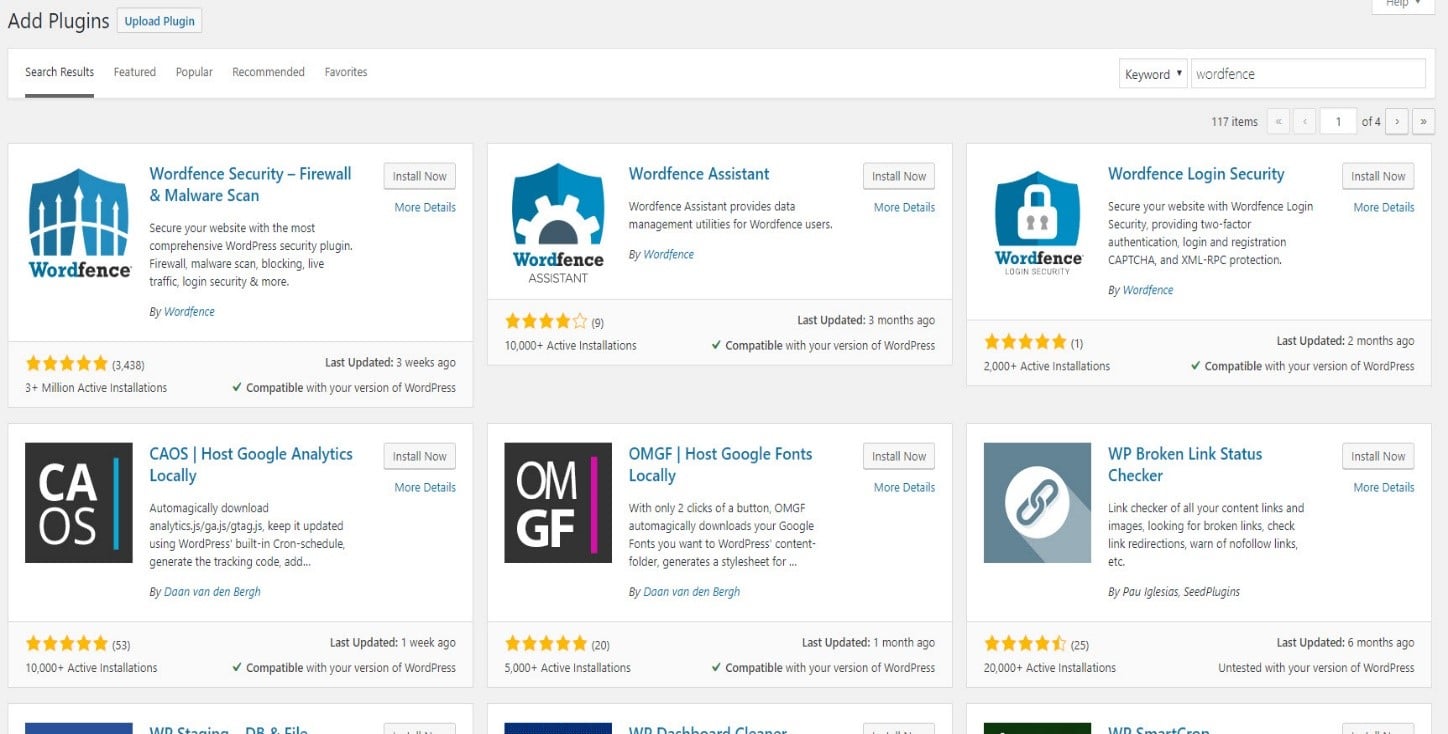This screenshot has height=734, width=1448.
Task: Click the Wordfence Security plugin logo icon
Action: pyautogui.click(x=79, y=222)
